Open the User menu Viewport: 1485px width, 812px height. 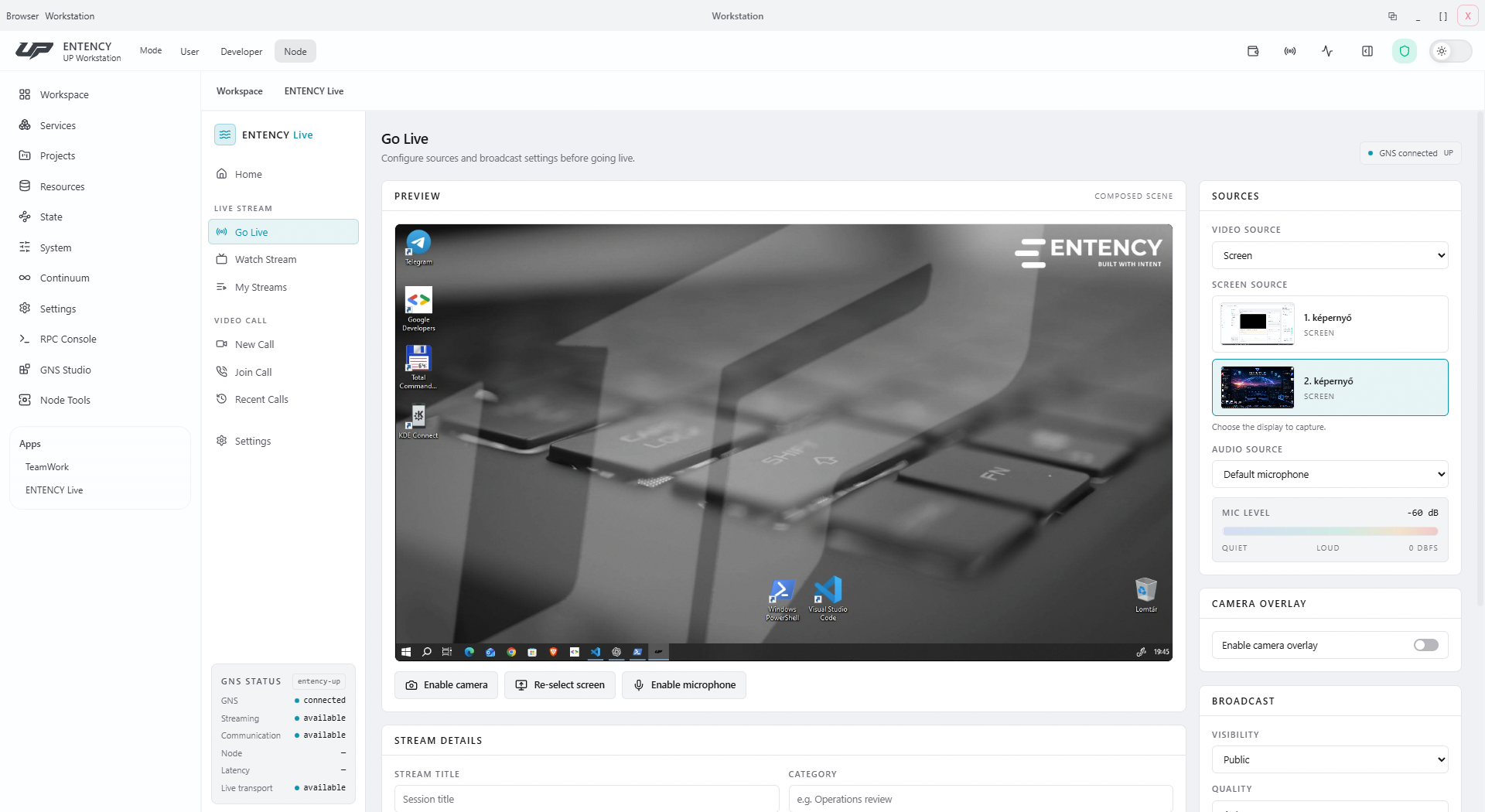pyautogui.click(x=189, y=51)
